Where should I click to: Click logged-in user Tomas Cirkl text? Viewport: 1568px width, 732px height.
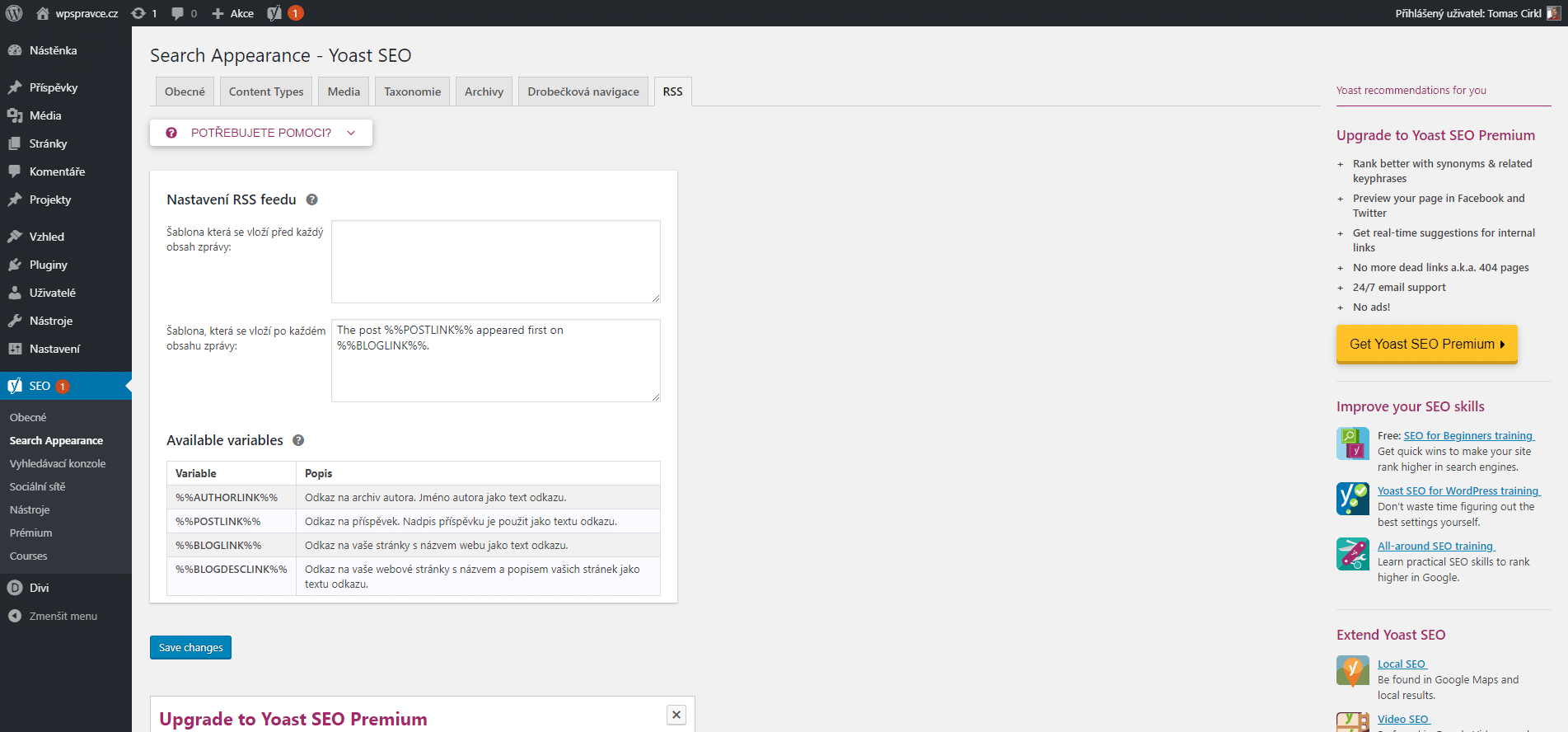[1468, 13]
